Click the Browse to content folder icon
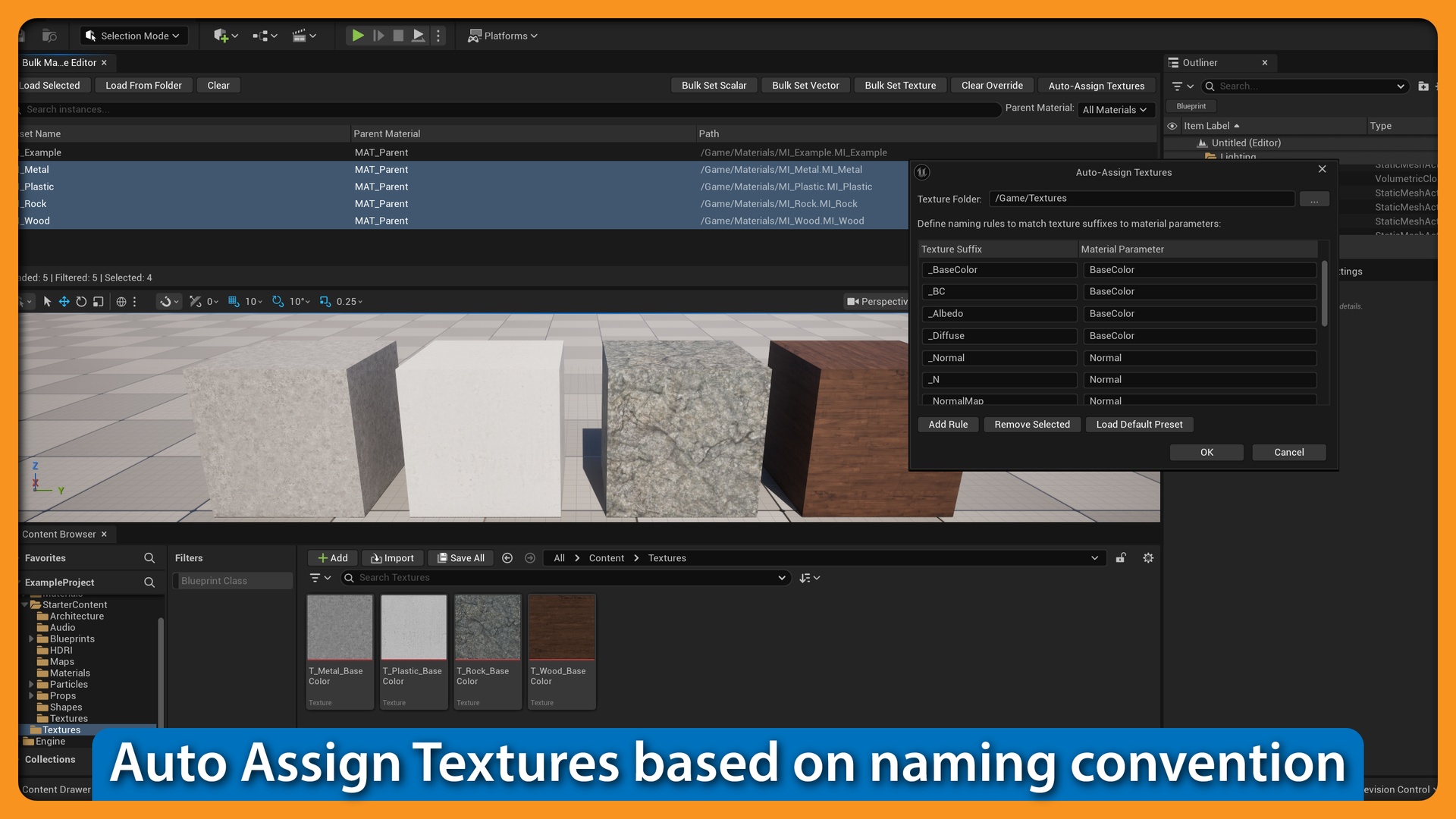The width and height of the screenshot is (1456, 819). point(49,36)
